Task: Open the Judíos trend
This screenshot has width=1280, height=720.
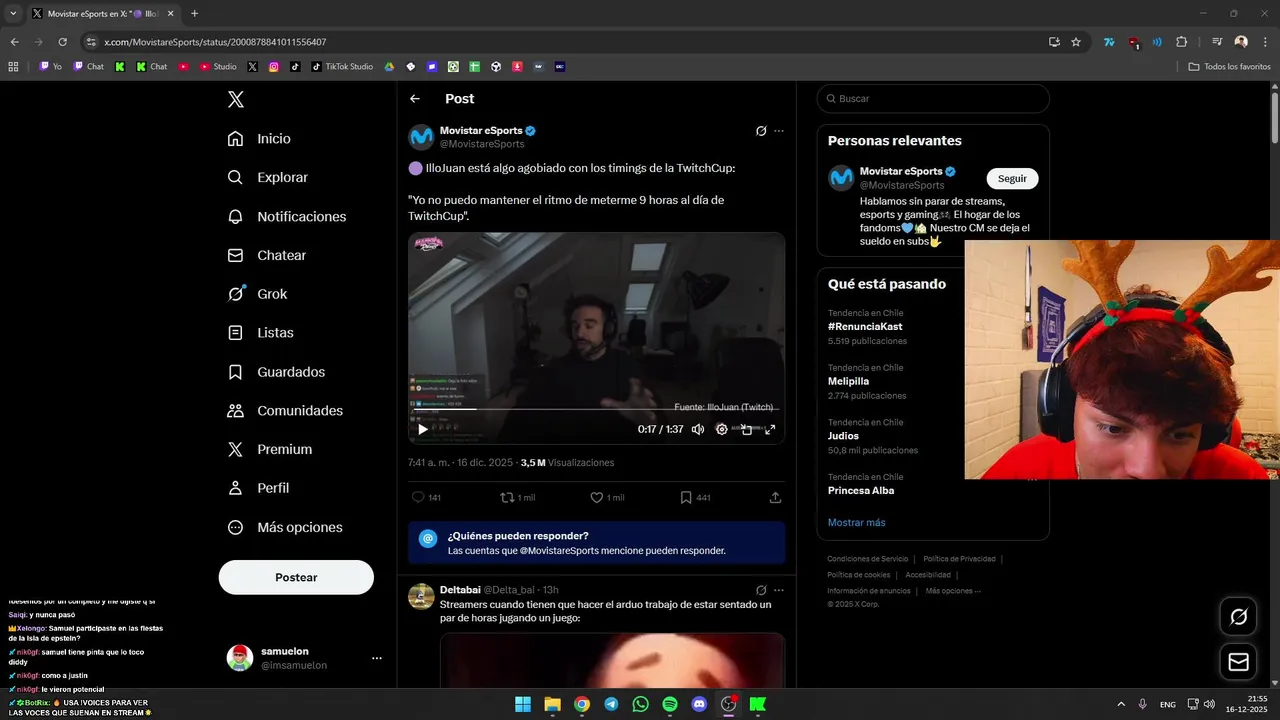Action: click(x=843, y=436)
